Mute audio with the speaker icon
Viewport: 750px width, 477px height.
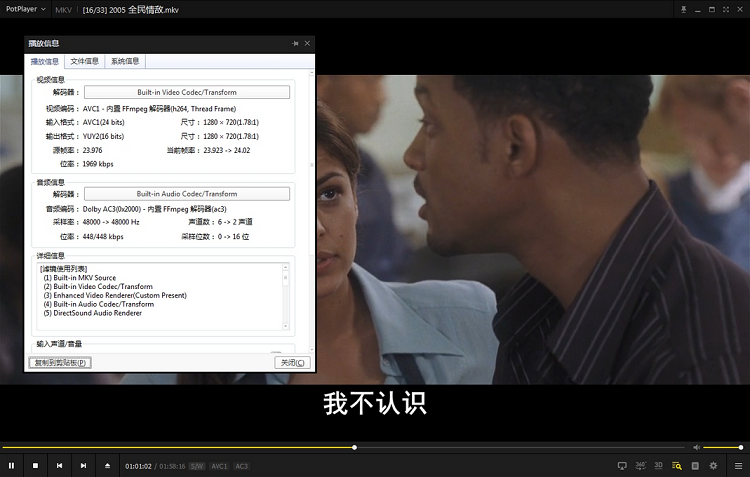(x=697, y=447)
